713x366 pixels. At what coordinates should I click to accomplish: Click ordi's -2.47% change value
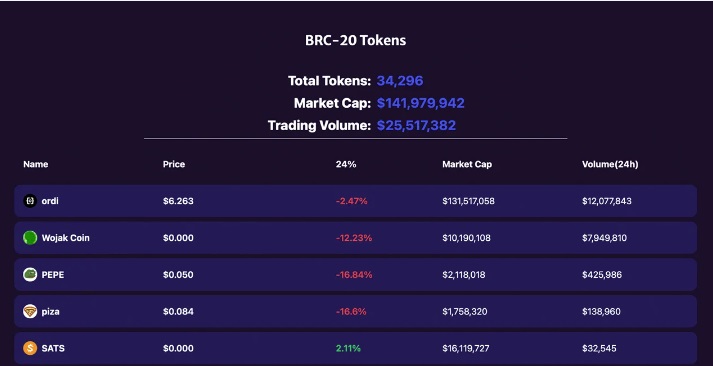click(x=351, y=201)
